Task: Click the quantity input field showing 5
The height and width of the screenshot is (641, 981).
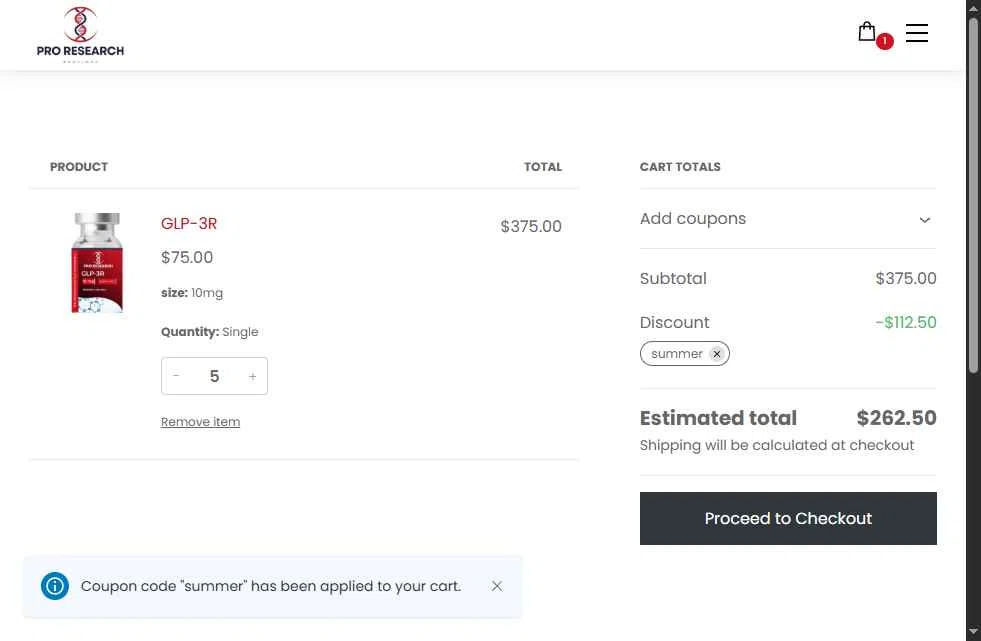Action: (214, 376)
